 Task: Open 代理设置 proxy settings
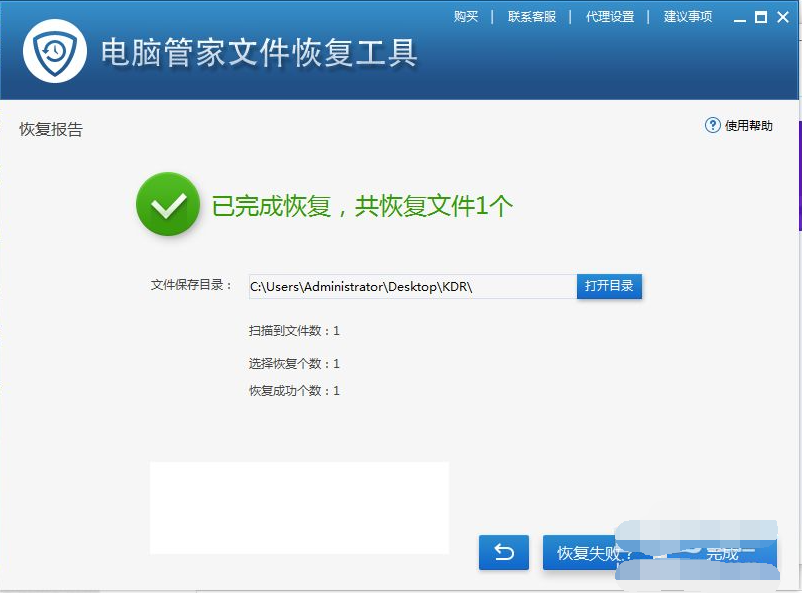(x=609, y=17)
